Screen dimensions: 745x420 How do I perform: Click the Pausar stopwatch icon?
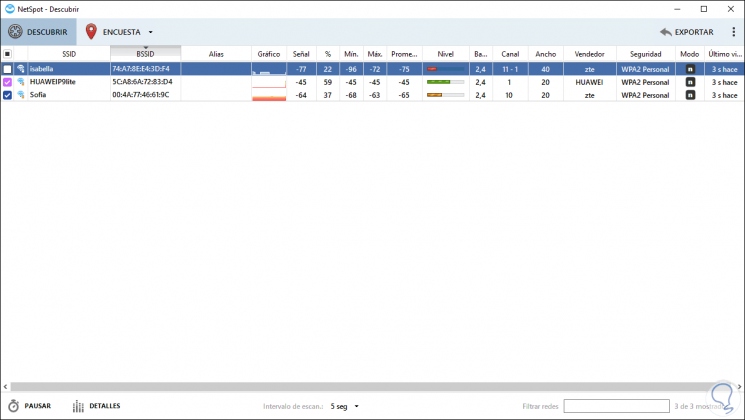click(14, 406)
